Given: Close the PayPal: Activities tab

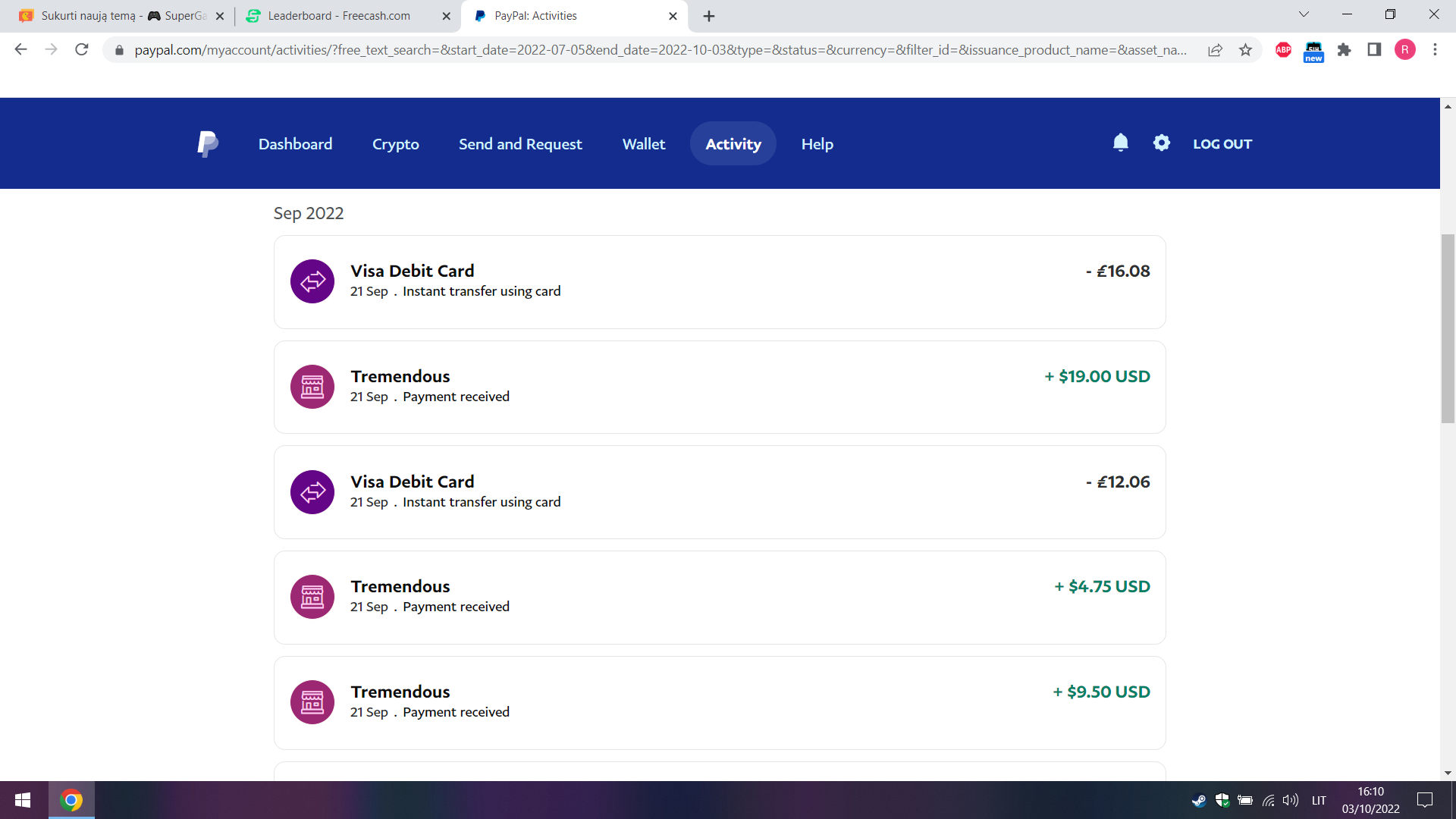Looking at the screenshot, I should coord(673,16).
